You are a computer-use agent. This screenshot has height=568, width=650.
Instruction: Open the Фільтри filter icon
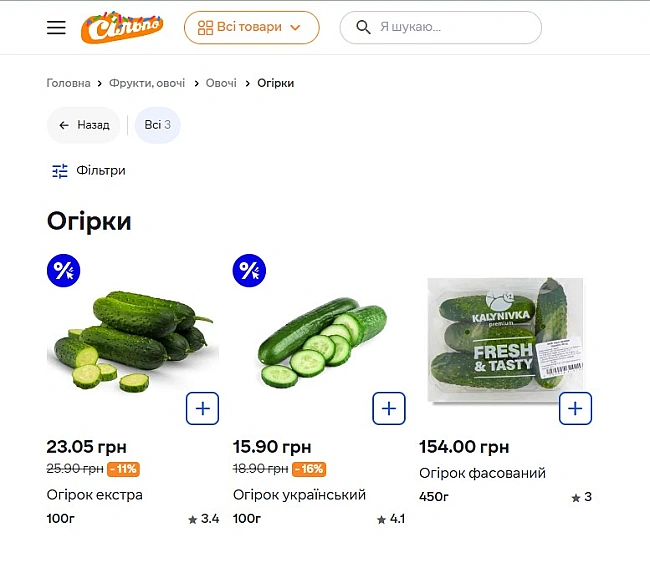(60, 171)
